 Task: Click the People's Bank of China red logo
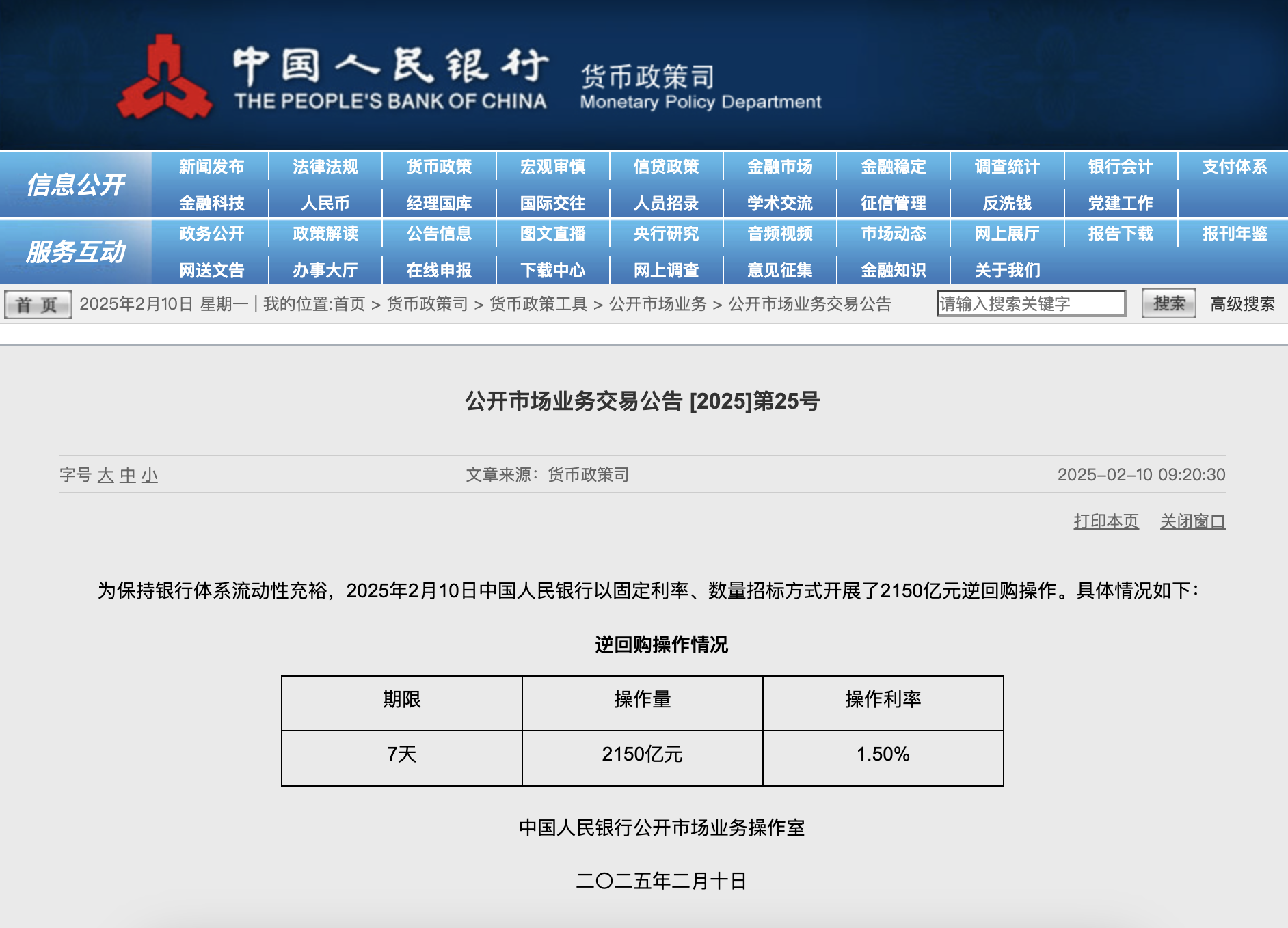coord(164,79)
